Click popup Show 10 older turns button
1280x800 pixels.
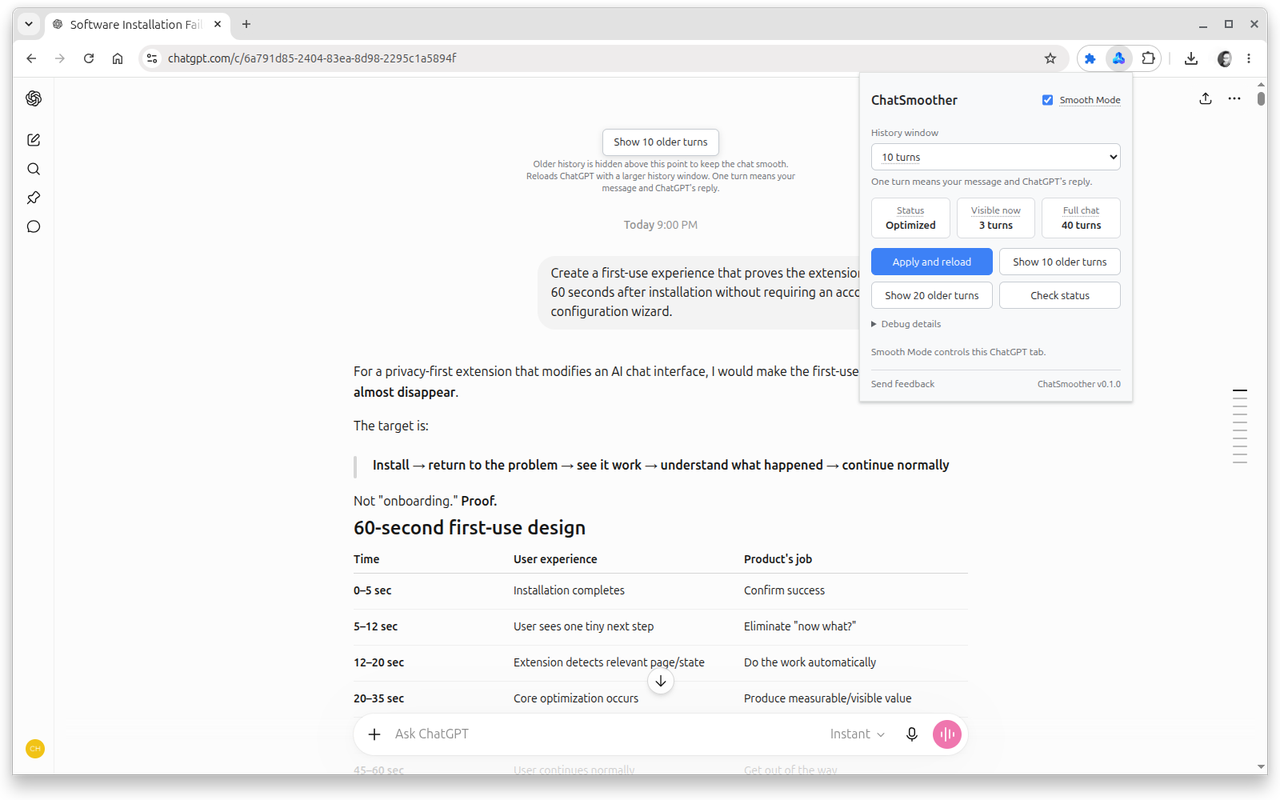click(x=1059, y=262)
